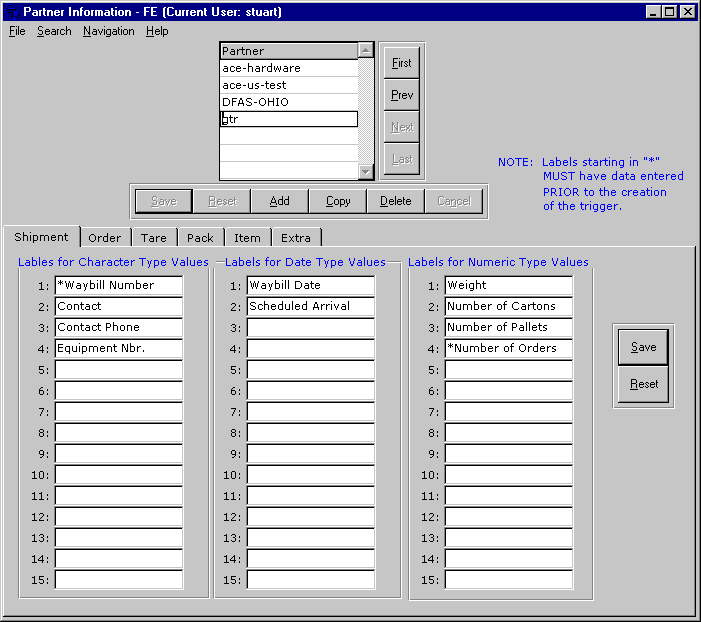701x622 pixels.
Task: Open the Pack tab
Action: click(x=200, y=238)
